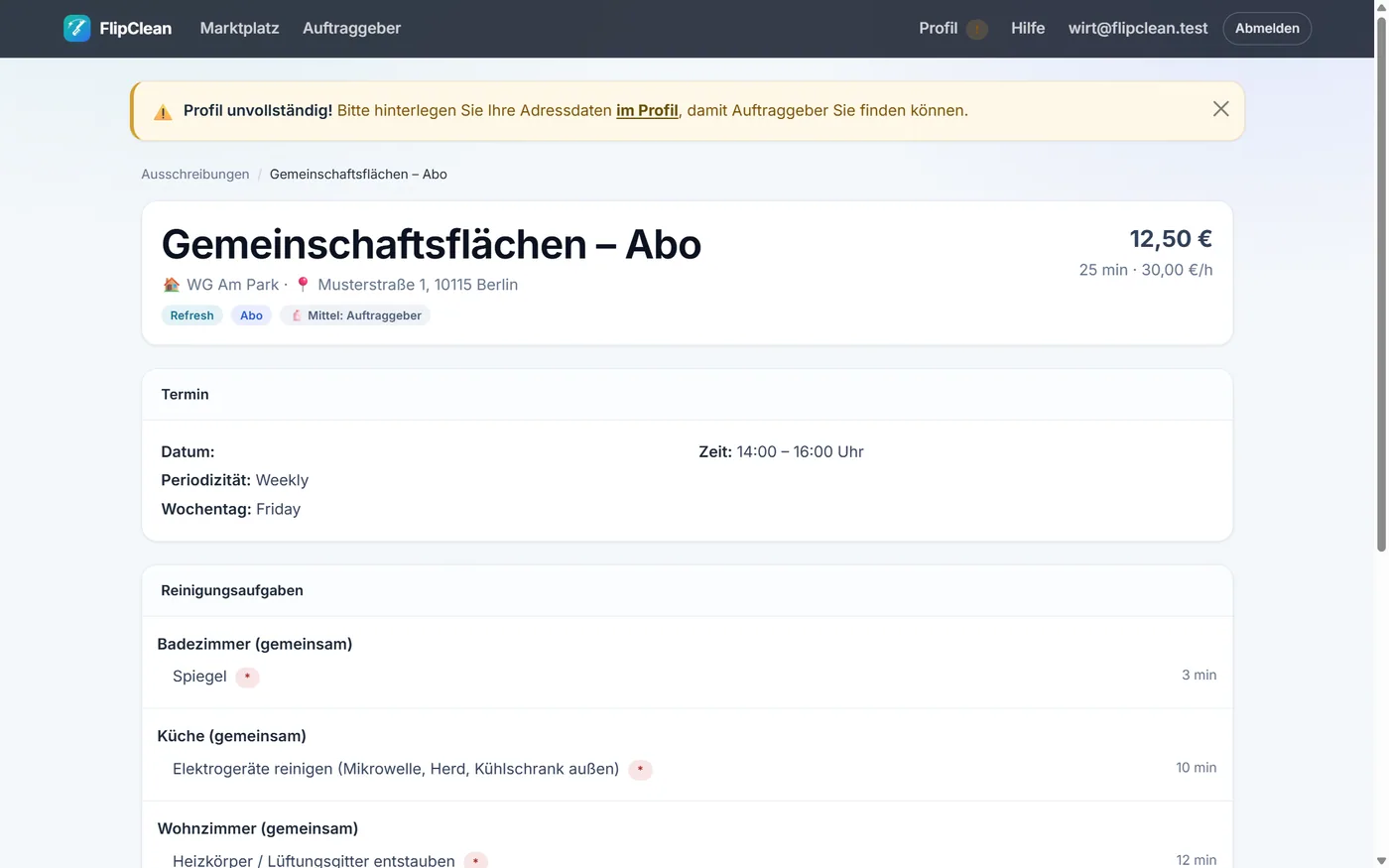Open the Hilfe navigation item

point(1028,28)
